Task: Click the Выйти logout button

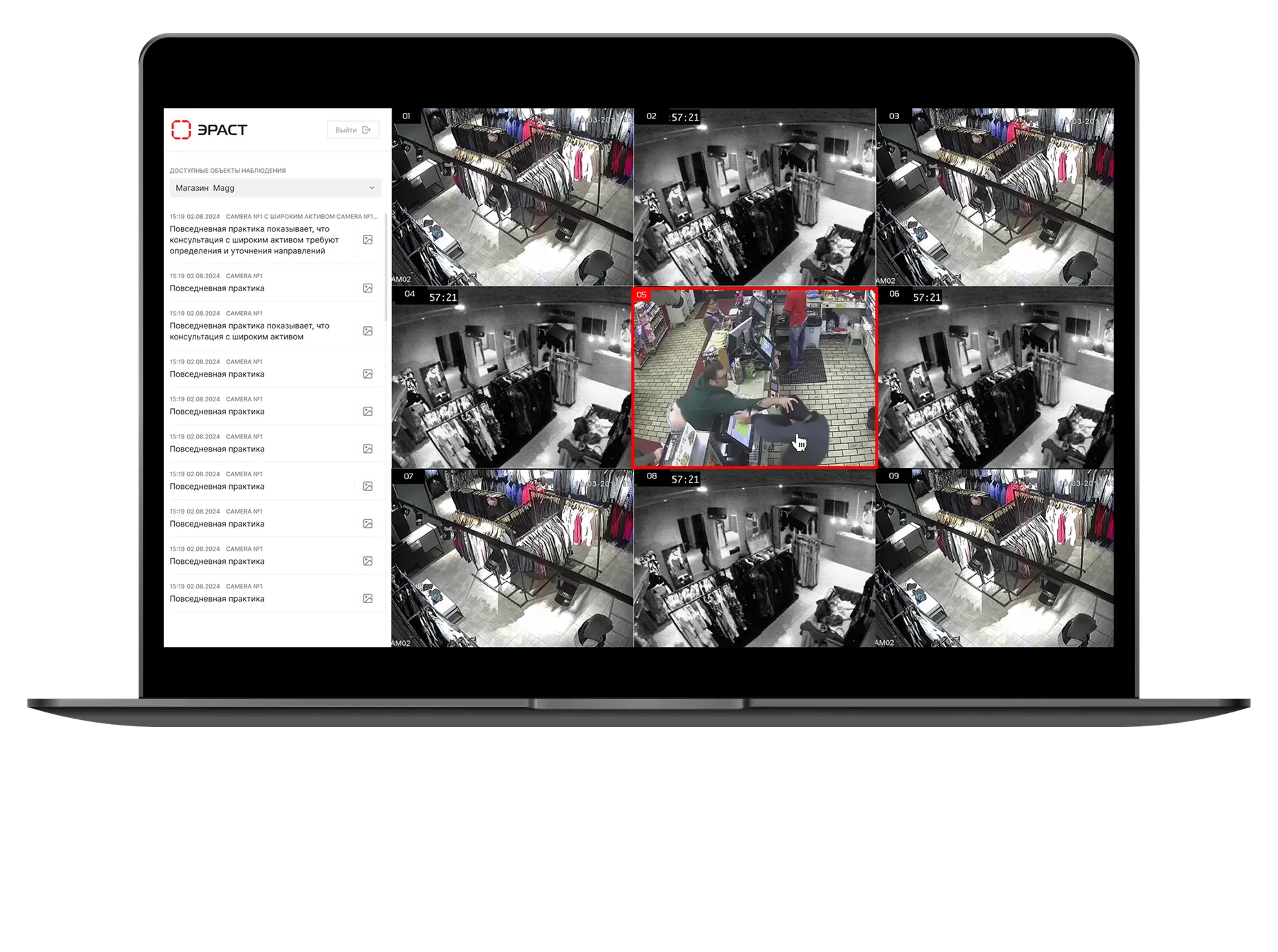Action: click(x=352, y=129)
